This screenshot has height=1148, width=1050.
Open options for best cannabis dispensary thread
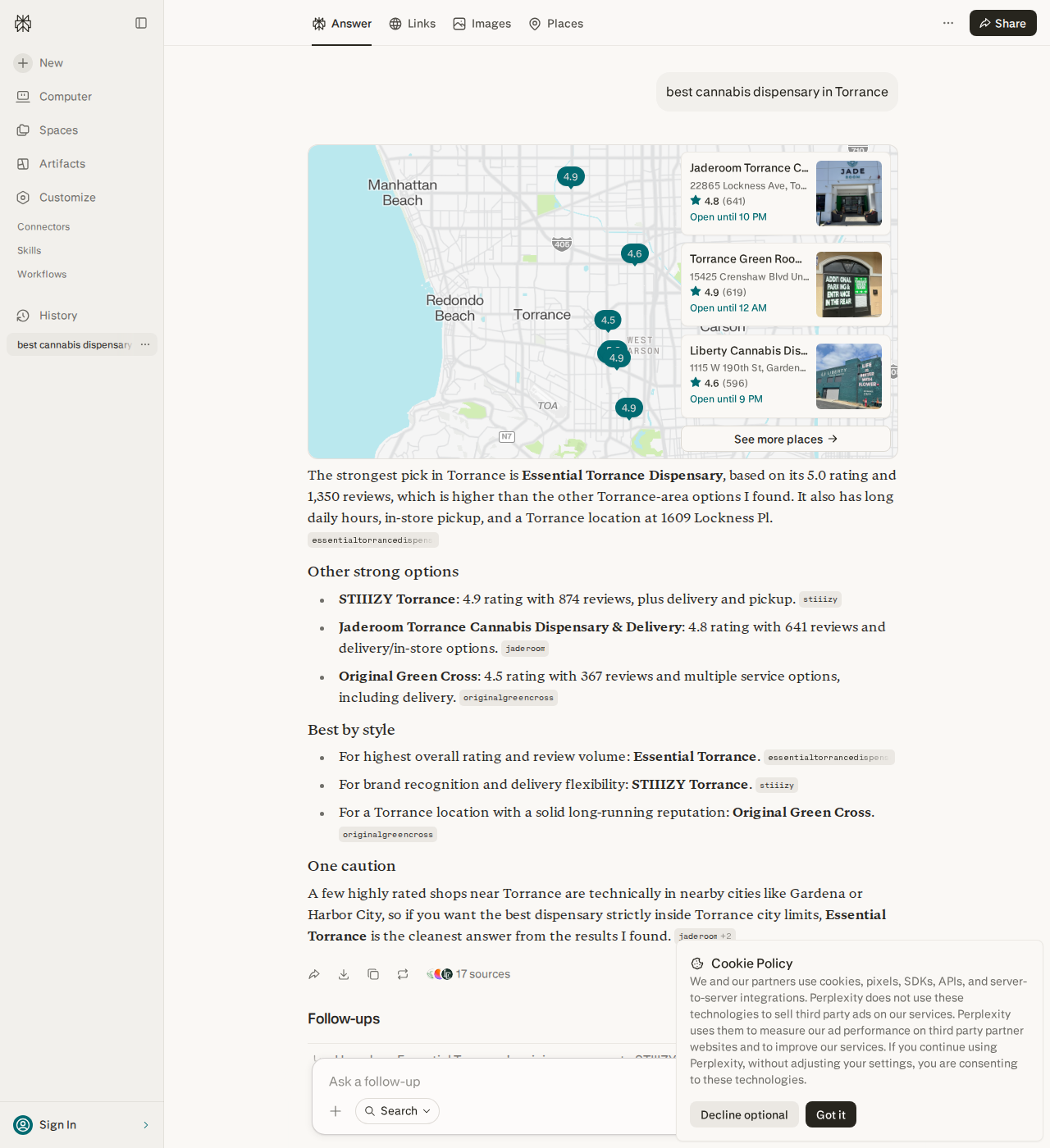click(x=145, y=344)
